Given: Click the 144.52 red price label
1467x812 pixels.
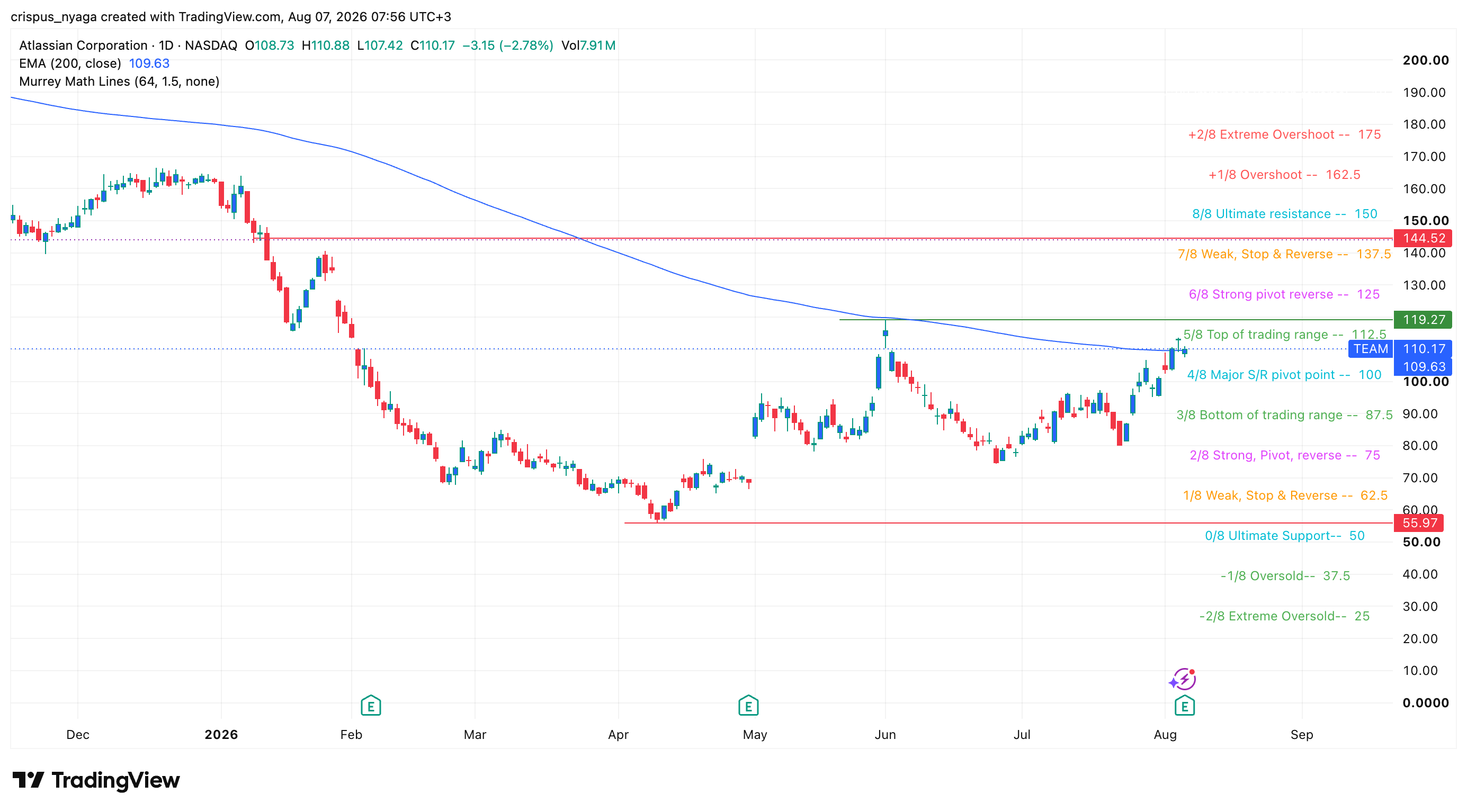Looking at the screenshot, I should tap(1424, 238).
